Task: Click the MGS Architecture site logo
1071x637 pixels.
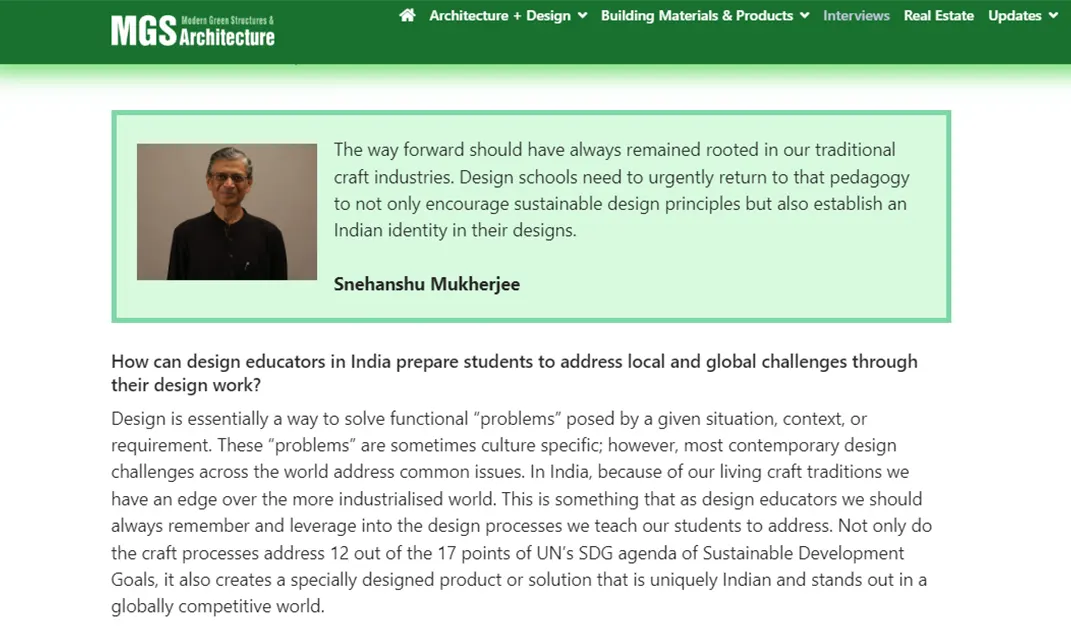Action: [192, 31]
